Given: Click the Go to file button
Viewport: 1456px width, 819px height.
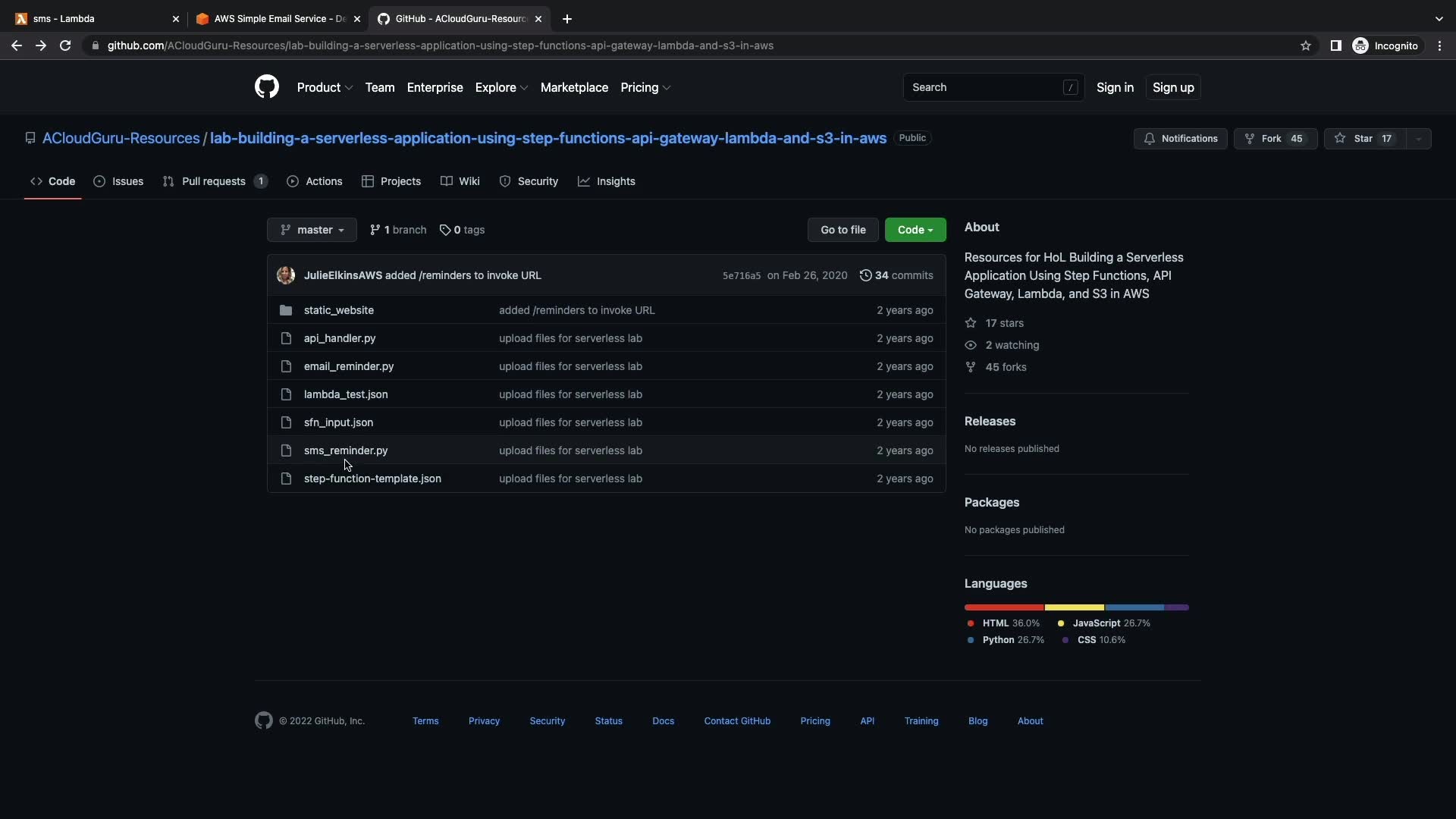Looking at the screenshot, I should pyautogui.click(x=843, y=230).
